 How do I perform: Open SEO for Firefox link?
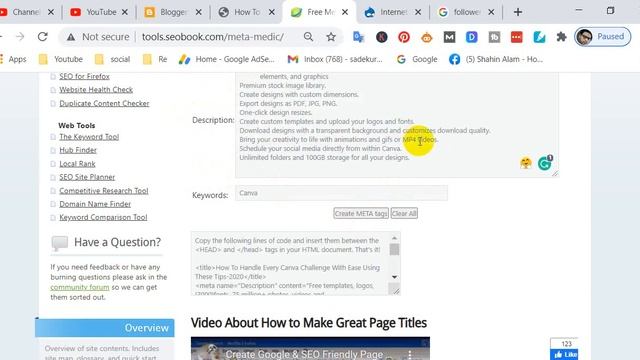click(84, 76)
